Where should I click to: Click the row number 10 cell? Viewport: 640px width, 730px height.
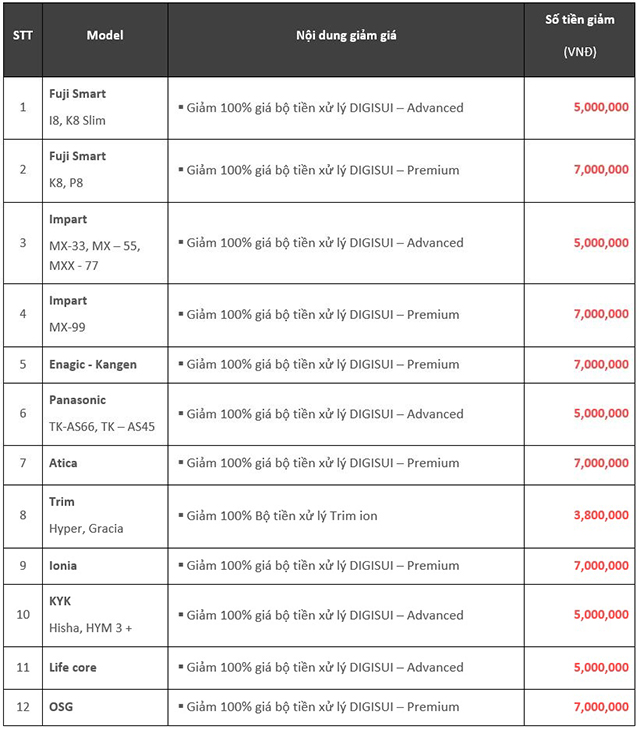[x=23, y=615]
